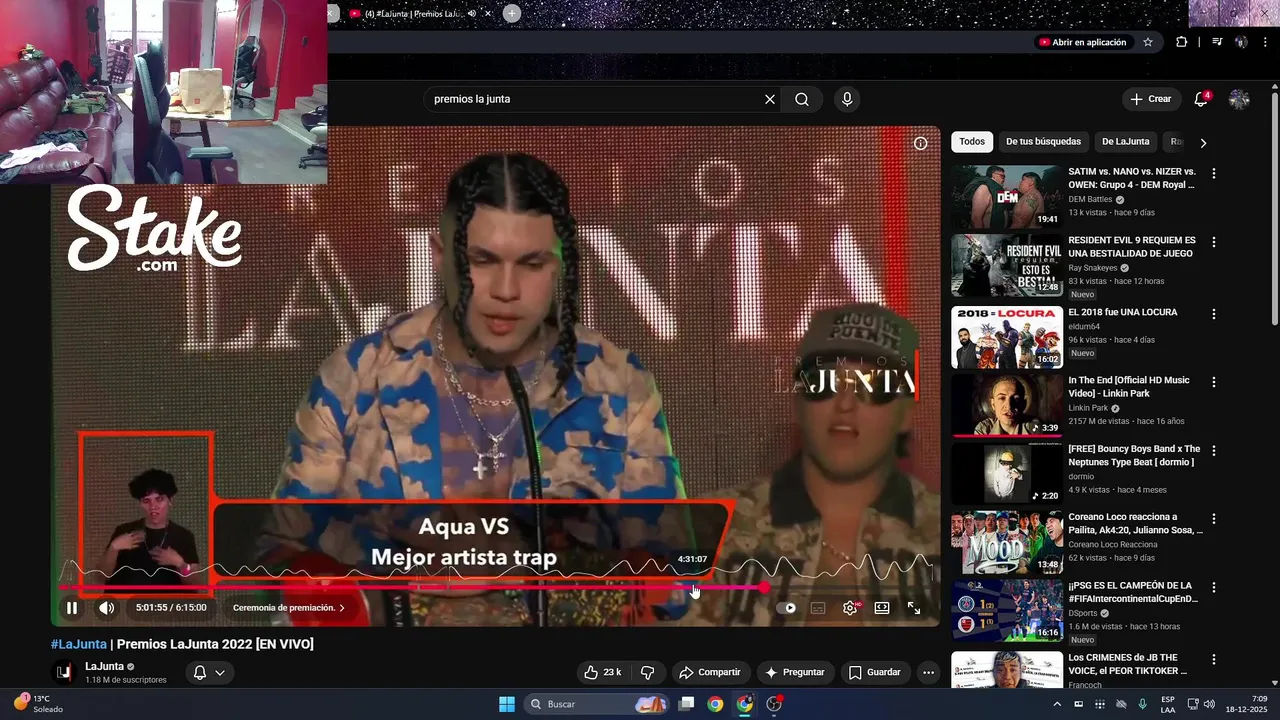This screenshot has width=1280, height=720.
Task: Open the ESP LAA language selector
Action: pyautogui.click(x=1168, y=704)
